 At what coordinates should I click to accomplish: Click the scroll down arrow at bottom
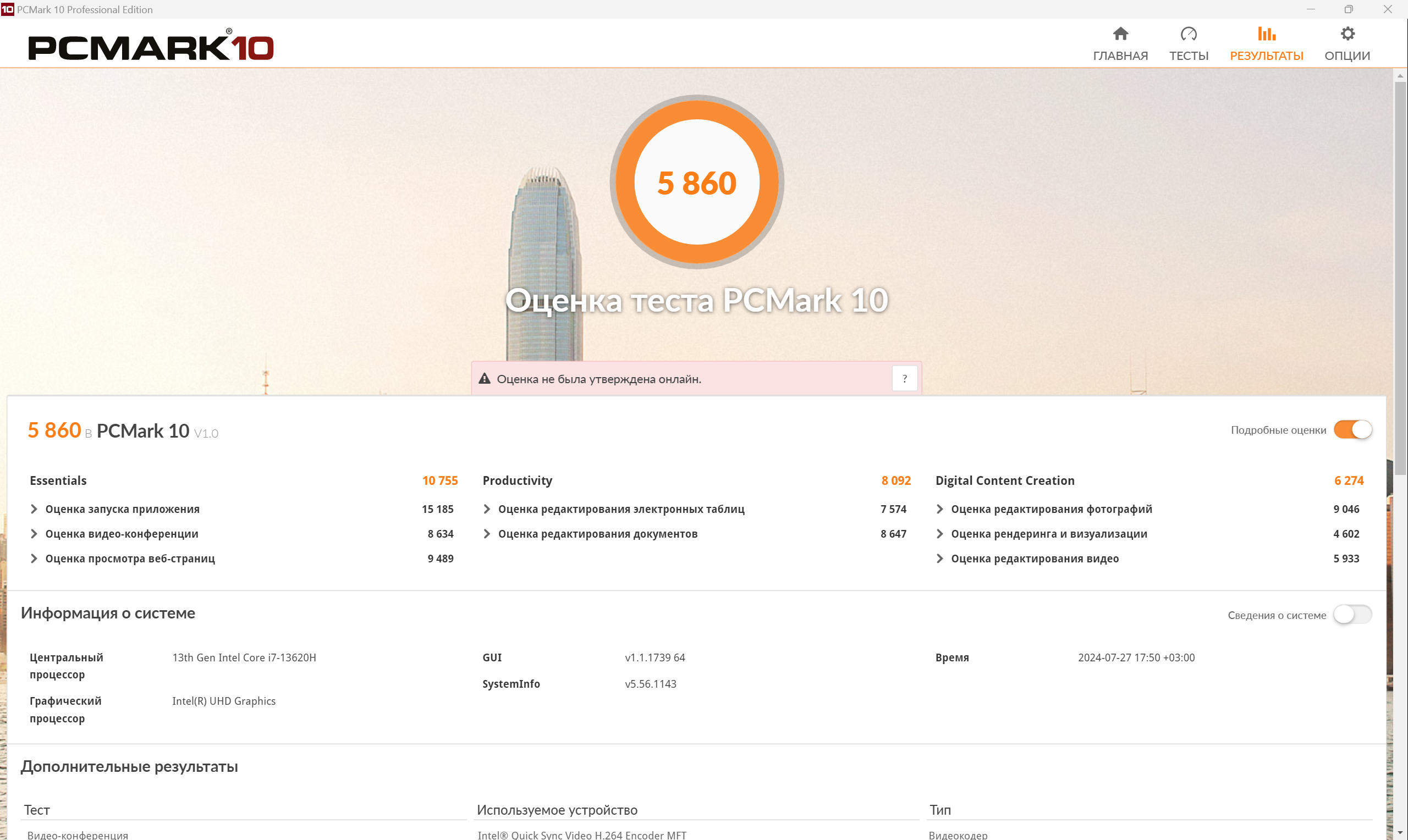pyautogui.click(x=1400, y=834)
